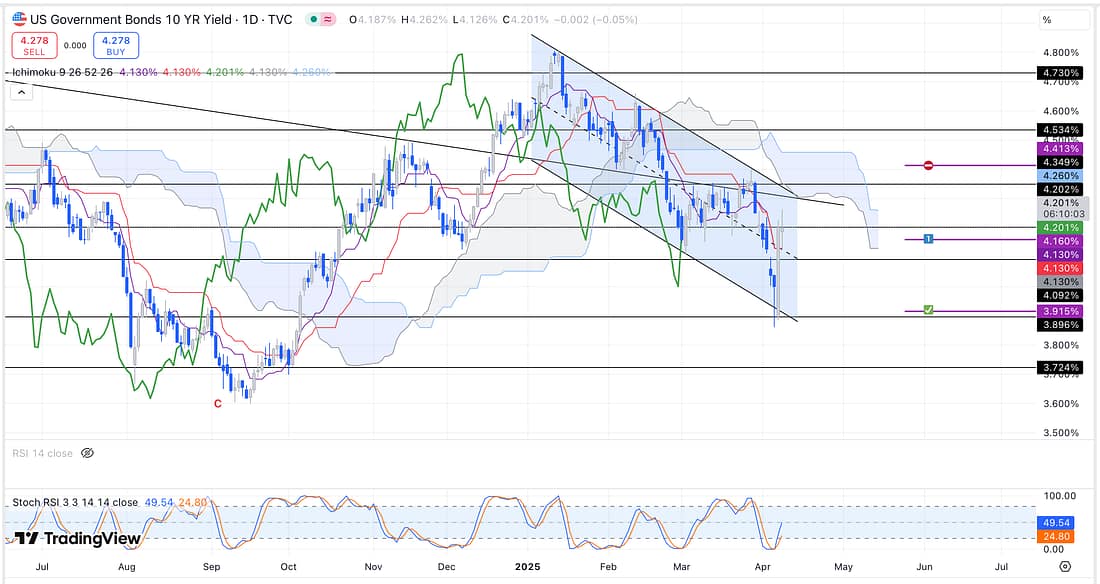Click the red letter C chart marker
The image size is (1100, 584).
[x=217, y=403]
